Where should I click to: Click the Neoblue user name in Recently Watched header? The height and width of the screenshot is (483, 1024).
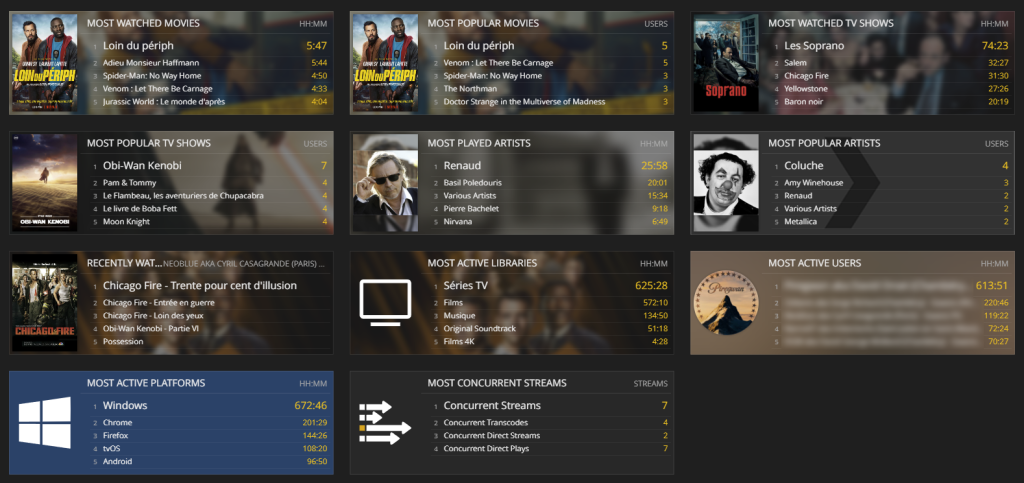[x=244, y=264]
